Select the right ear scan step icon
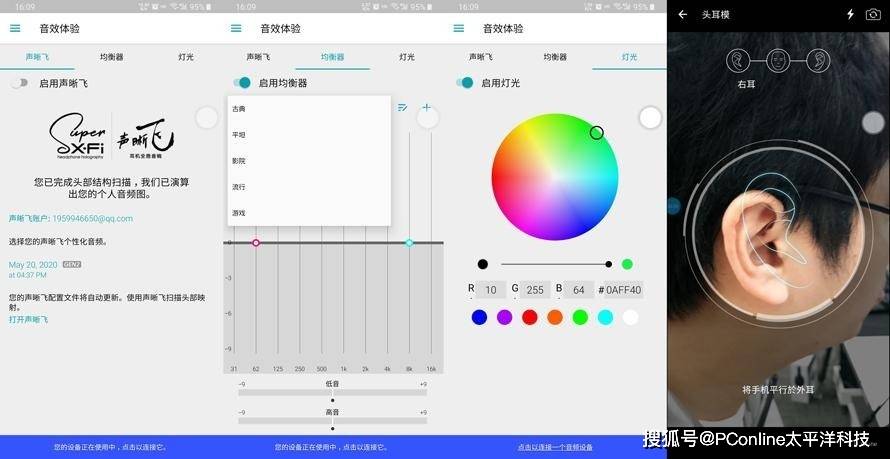Screen dimensions: 890x459 pos(738,61)
